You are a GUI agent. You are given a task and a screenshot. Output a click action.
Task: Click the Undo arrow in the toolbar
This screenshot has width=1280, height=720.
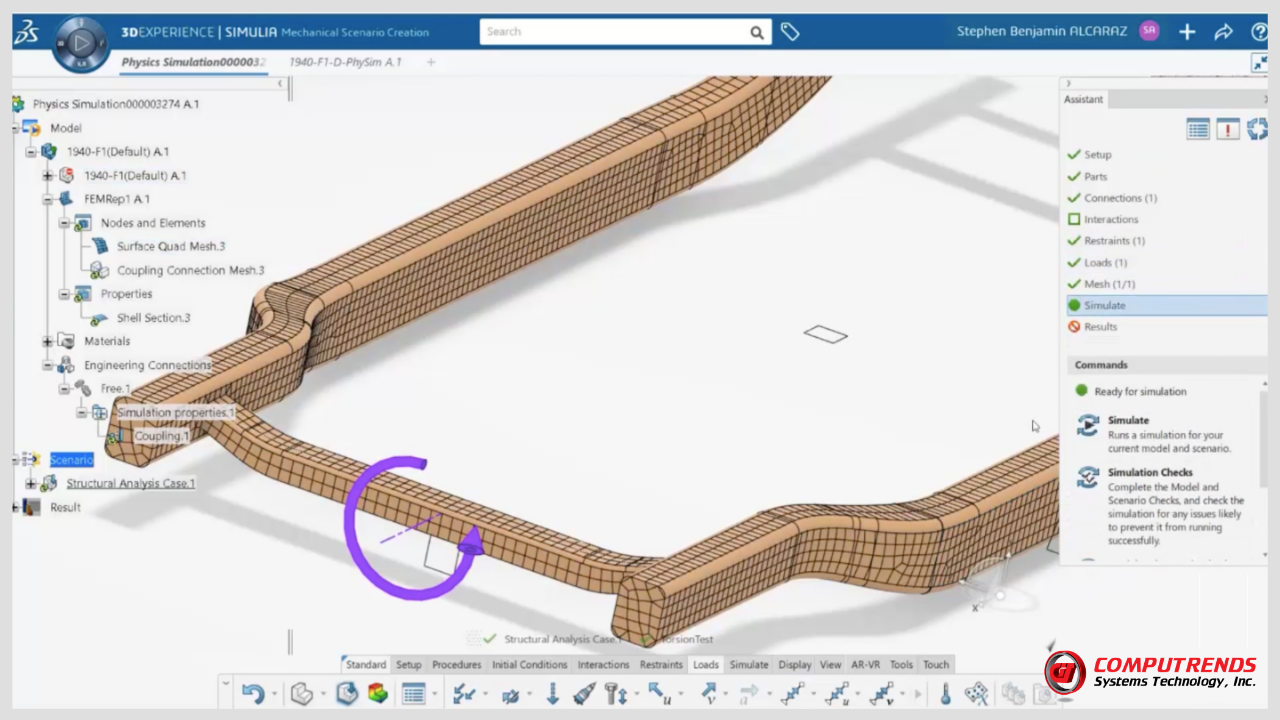point(253,693)
